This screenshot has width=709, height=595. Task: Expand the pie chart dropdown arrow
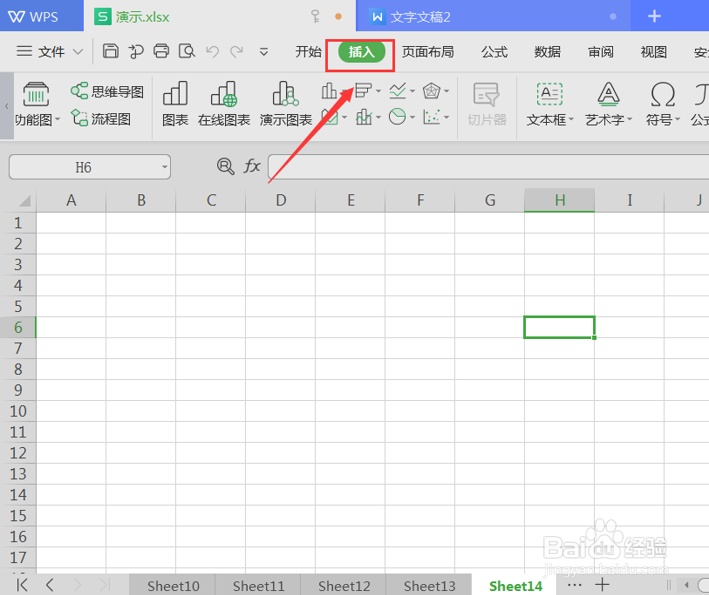click(412, 118)
